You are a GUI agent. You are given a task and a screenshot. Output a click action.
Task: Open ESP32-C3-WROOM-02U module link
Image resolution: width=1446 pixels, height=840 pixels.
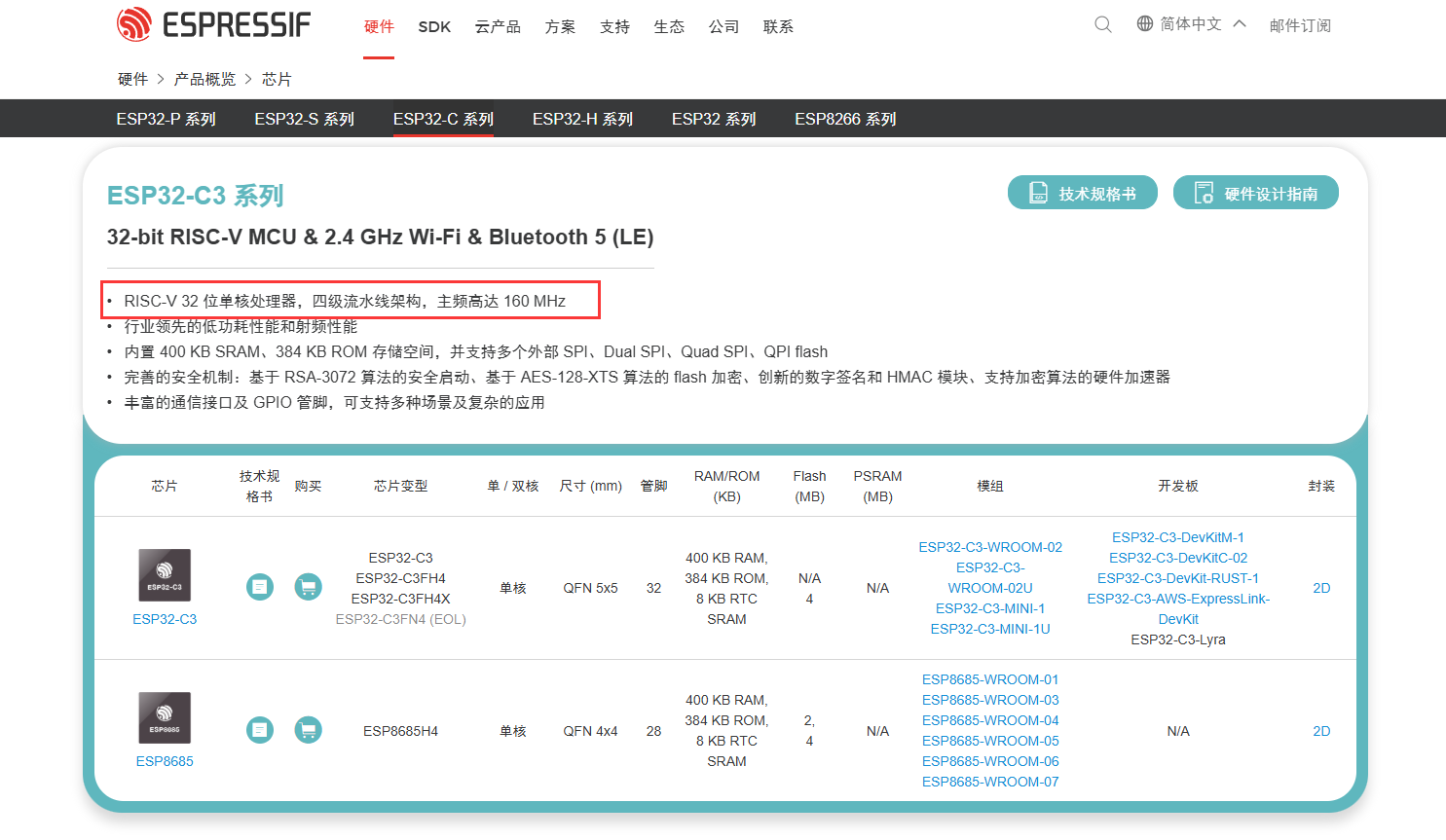pyautogui.click(x=990, y=578)
